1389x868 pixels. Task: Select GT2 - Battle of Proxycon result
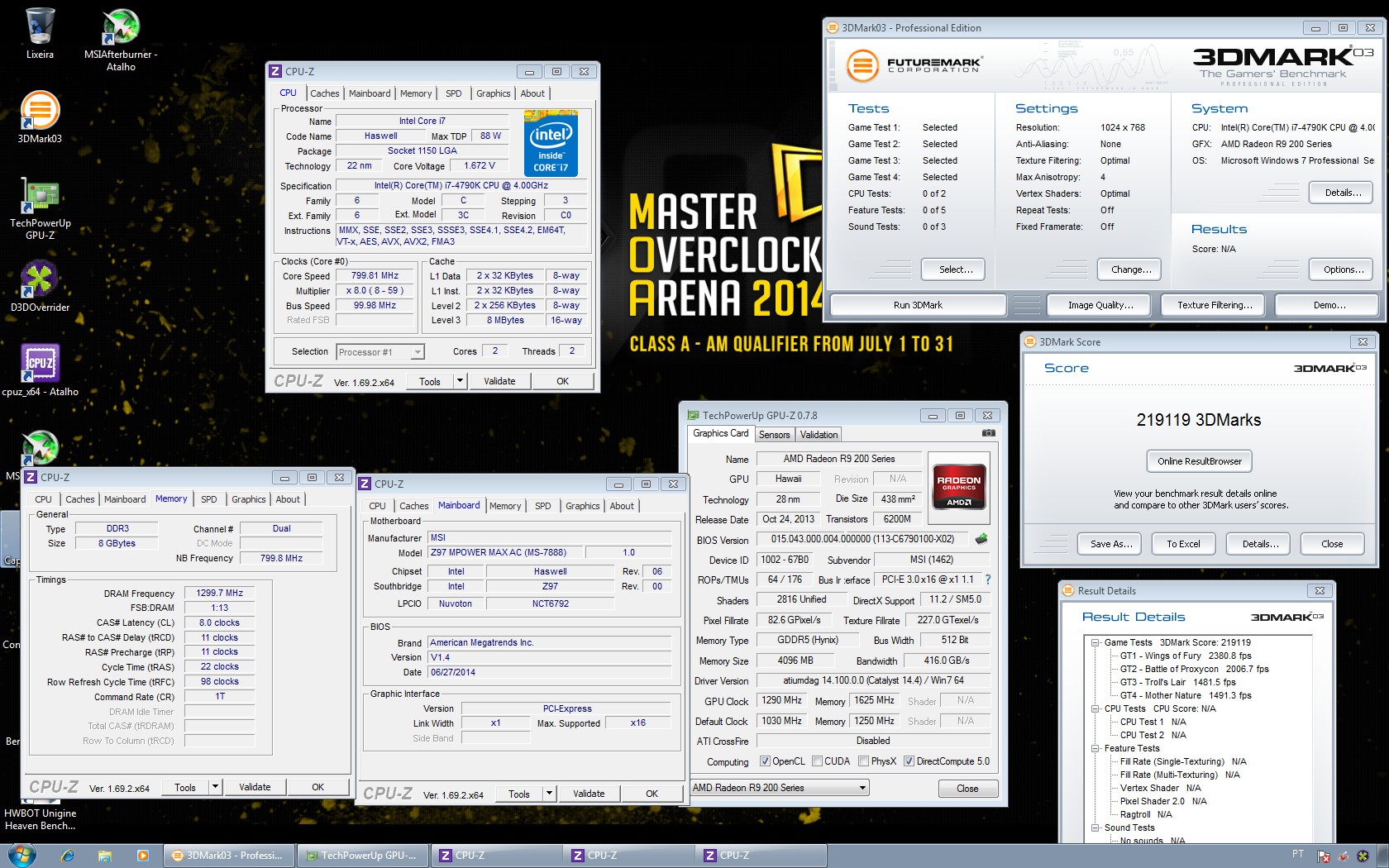pyautogui.click(x=1194, y=669)
